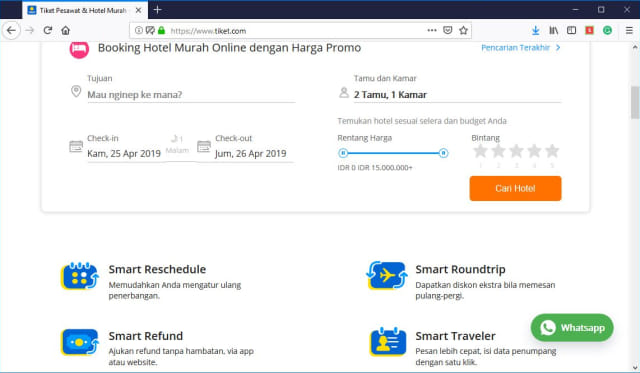
Task: Open the Tamu dan Kamar selector
Action: [x=457, y=95]
